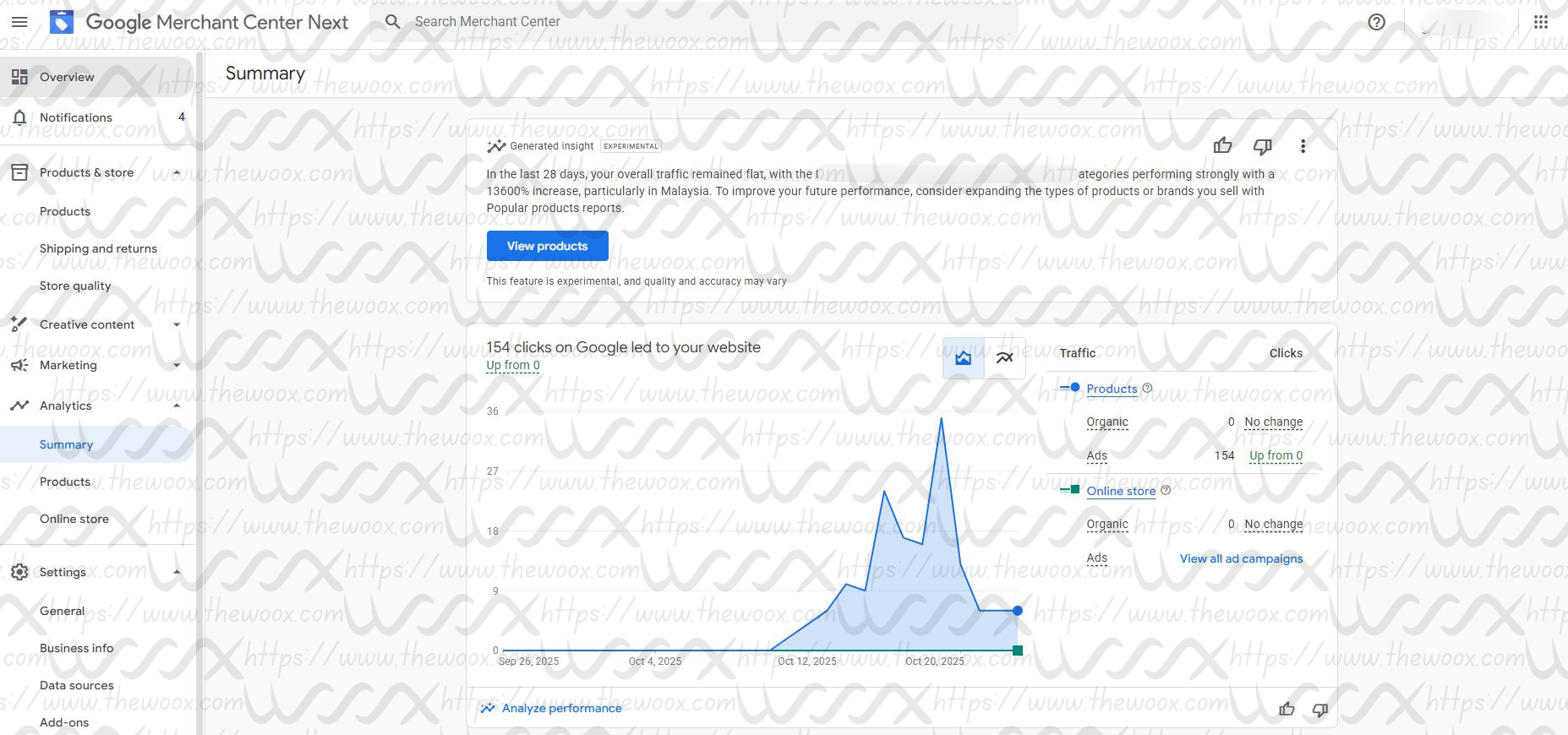
Task: Click the search magnifier icon
Action: 393,22
